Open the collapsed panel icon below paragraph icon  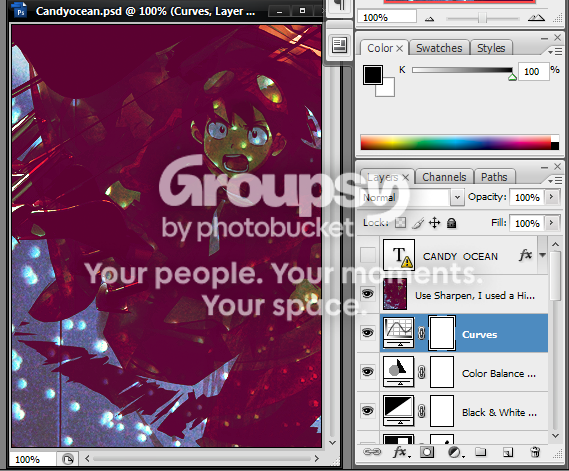point(339,45)
